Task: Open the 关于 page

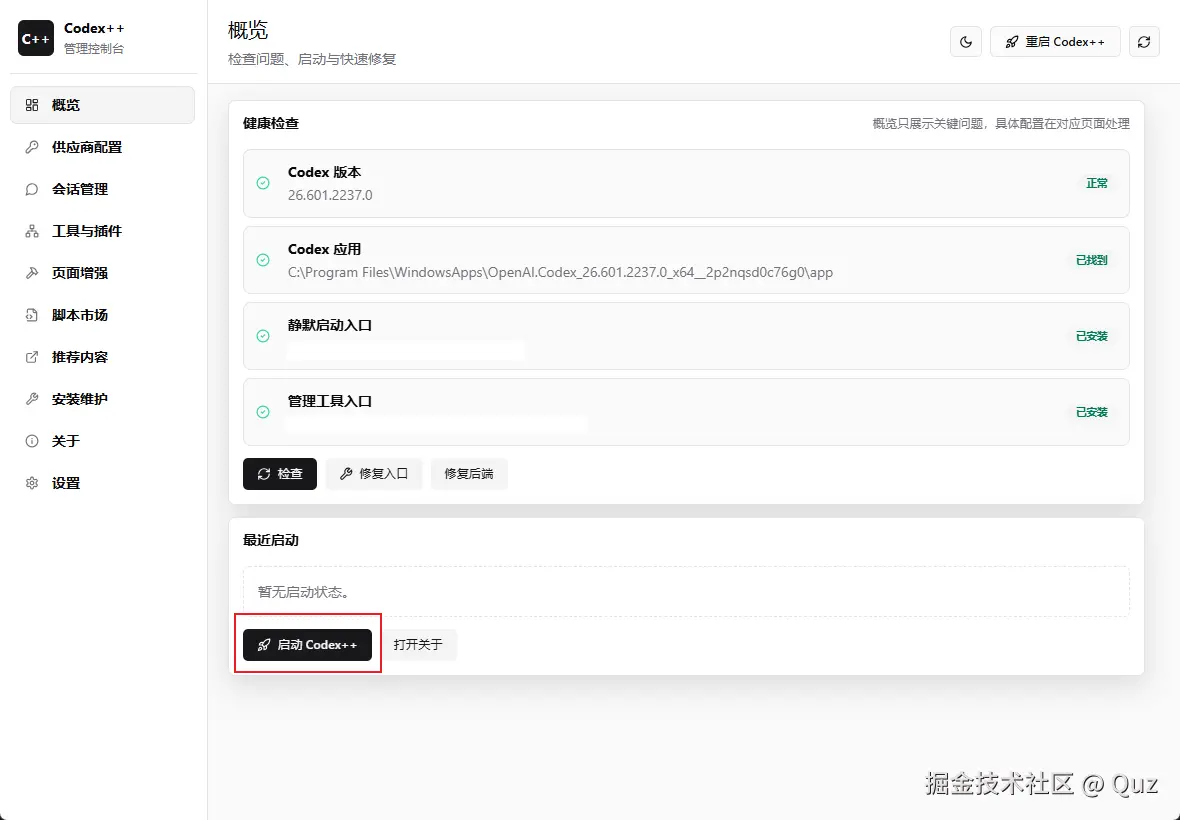Action: click(x=102, y=442)
